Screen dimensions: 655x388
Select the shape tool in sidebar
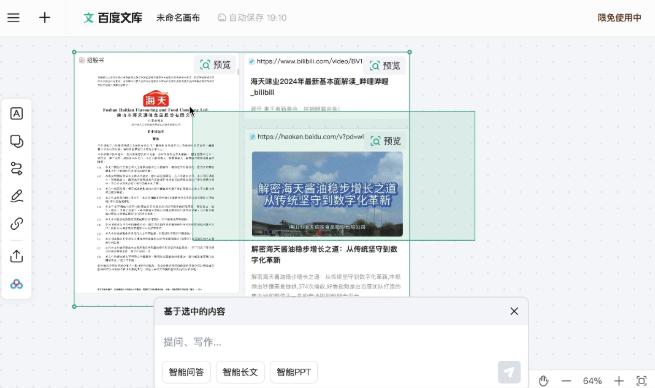pyautogui.click(x=16, y=141)
